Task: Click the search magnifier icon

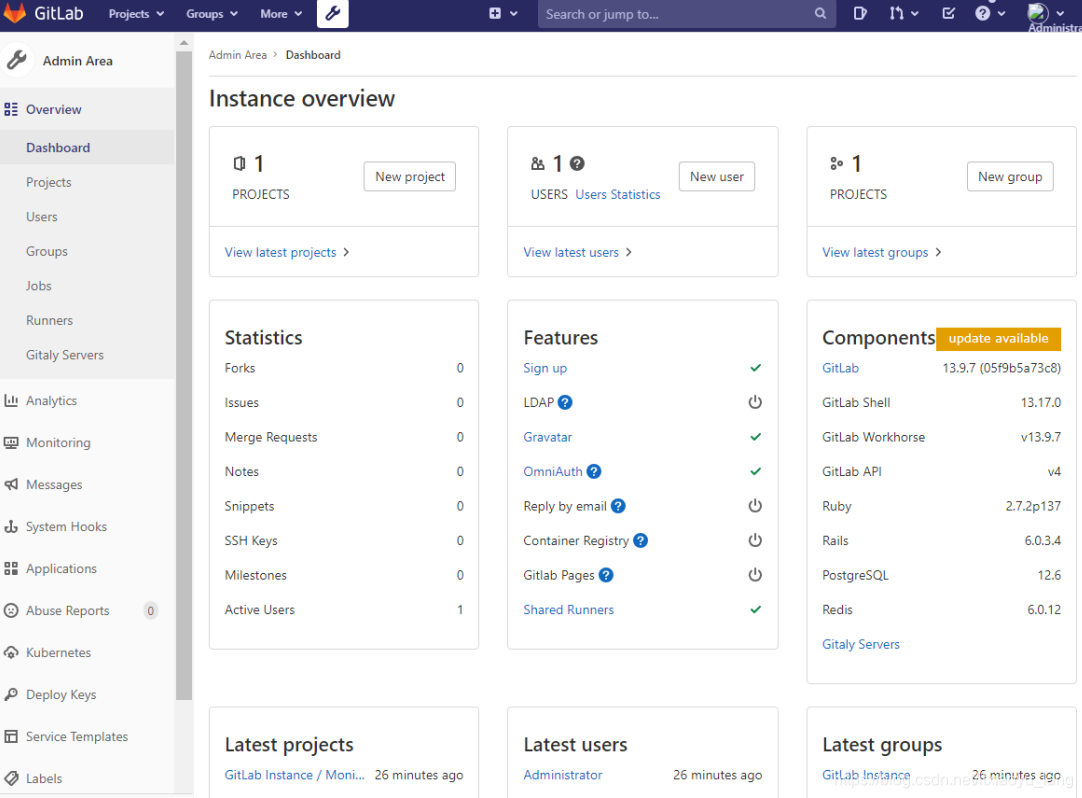Action: [820, 13]
